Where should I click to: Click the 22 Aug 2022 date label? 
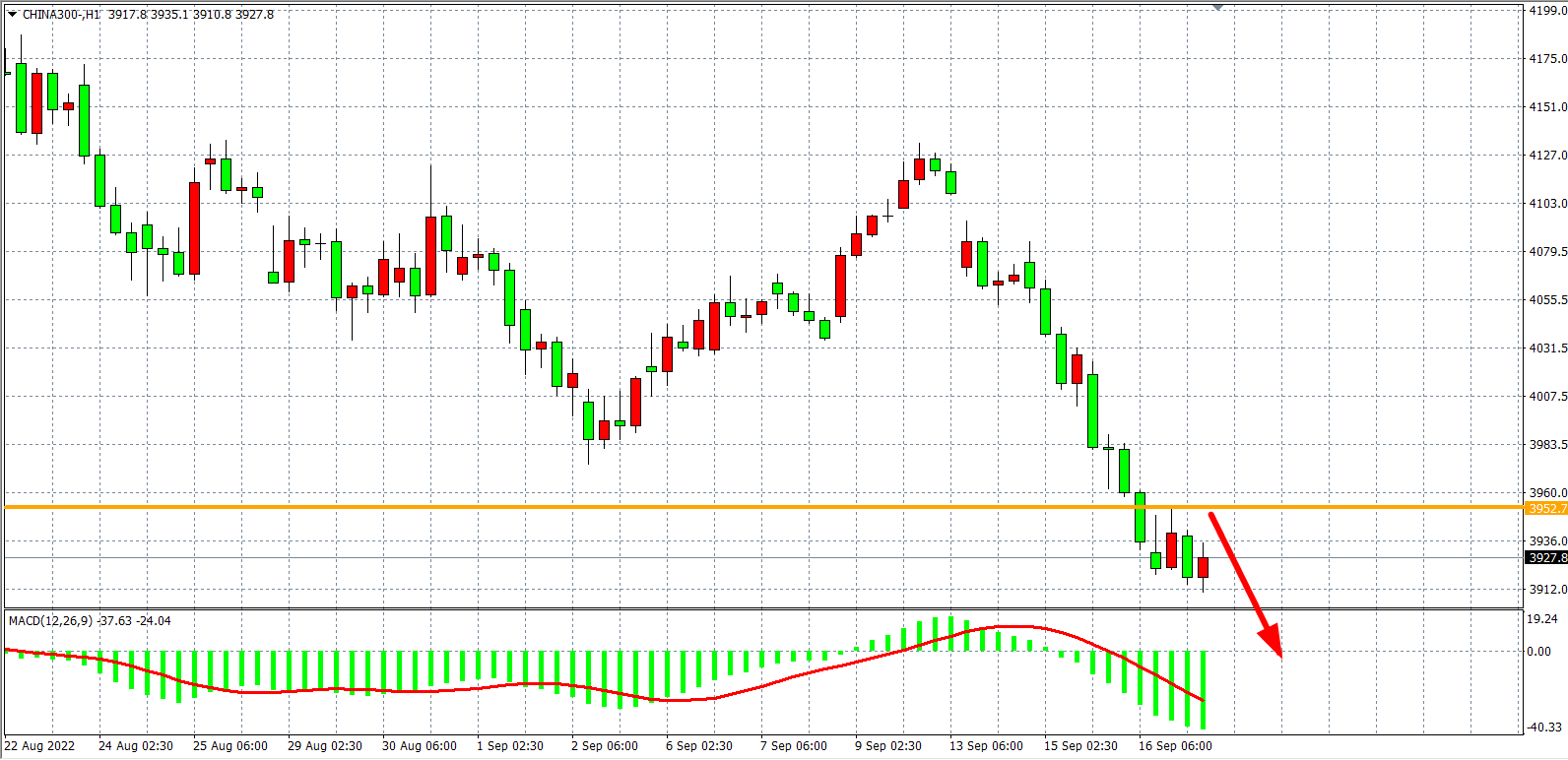[39, 746]
